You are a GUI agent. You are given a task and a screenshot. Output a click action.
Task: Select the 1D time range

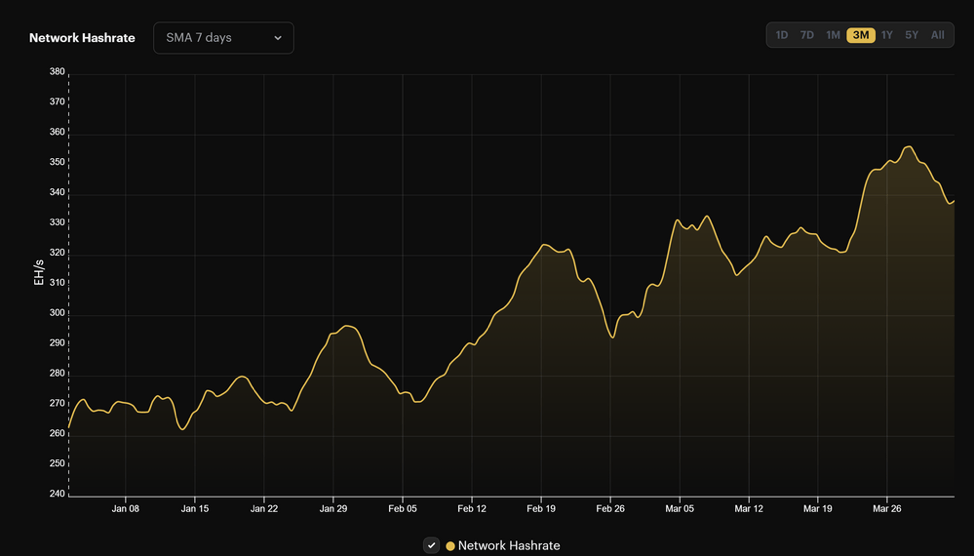(x=782, y=35)
